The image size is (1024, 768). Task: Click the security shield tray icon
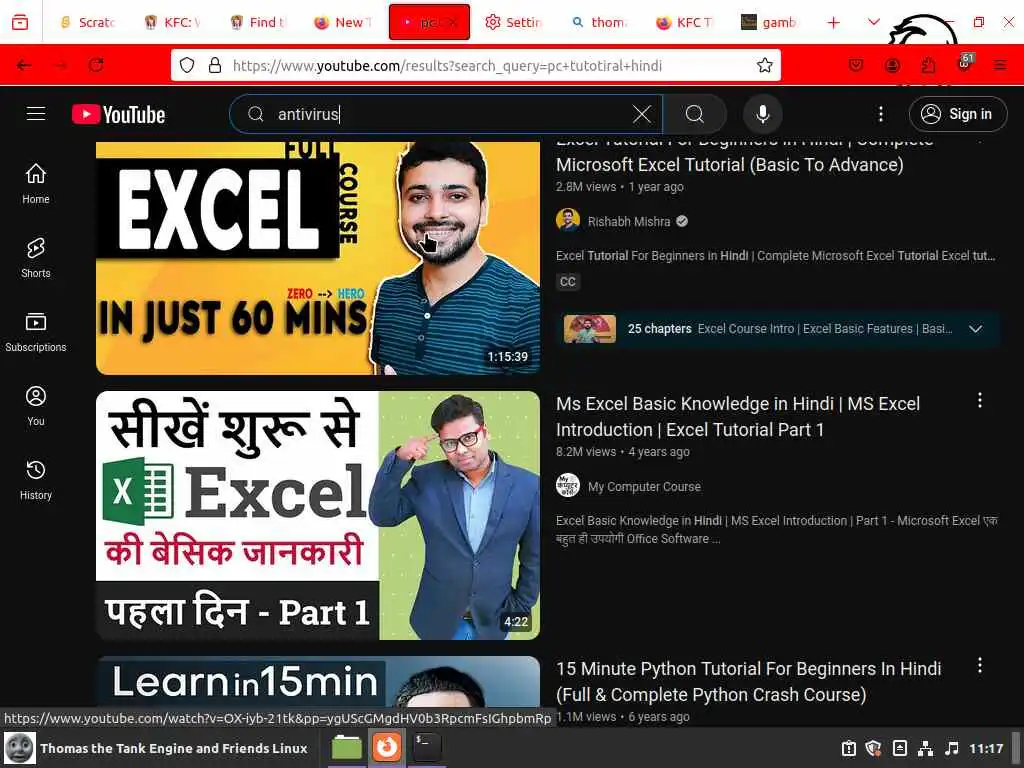pos(873,748)
